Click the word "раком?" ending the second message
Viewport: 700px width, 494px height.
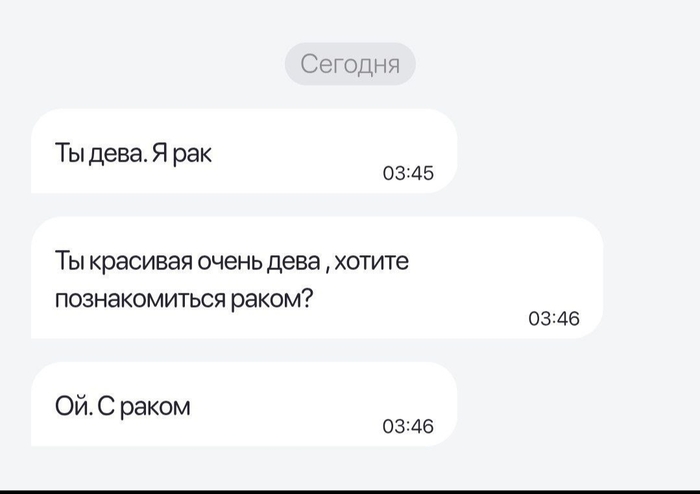click(x=272, y=299)
